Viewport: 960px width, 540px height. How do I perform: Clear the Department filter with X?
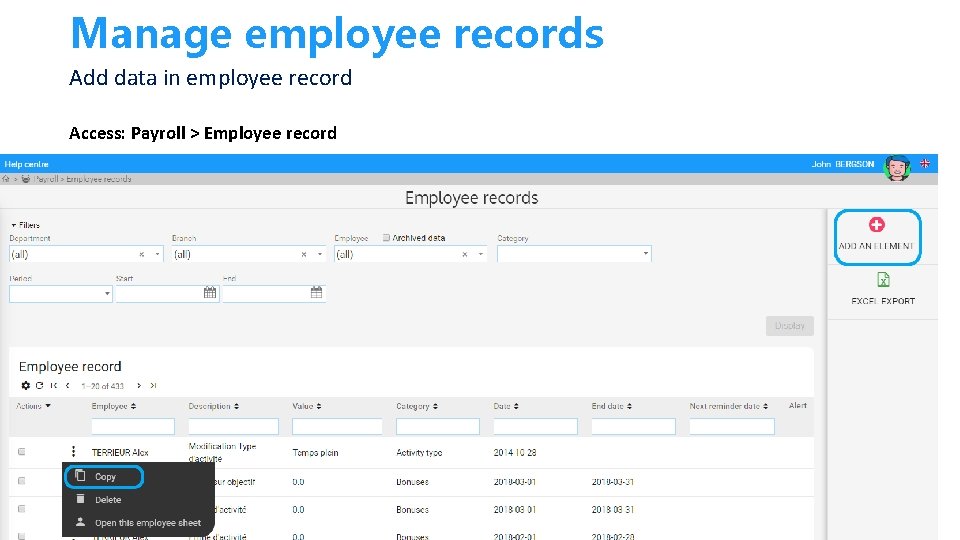point(141,254)
